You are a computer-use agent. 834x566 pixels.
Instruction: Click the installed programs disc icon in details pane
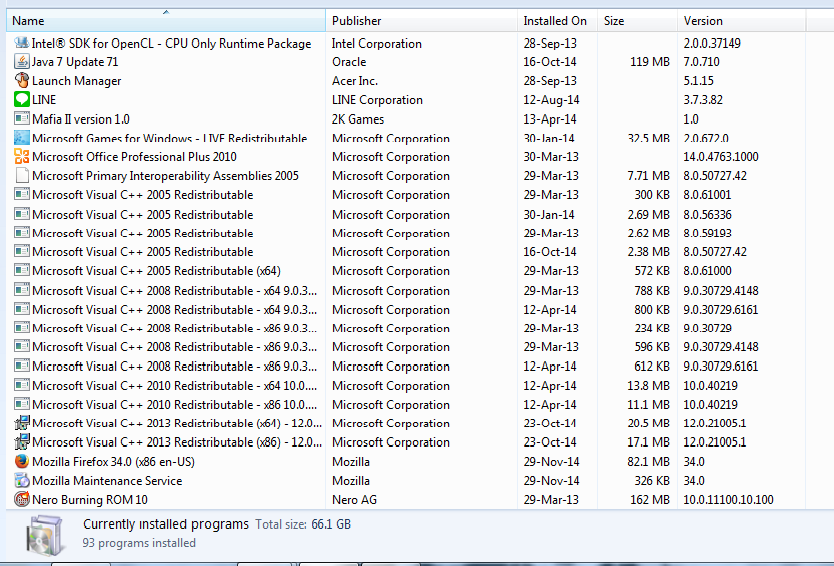coord(45,535)
